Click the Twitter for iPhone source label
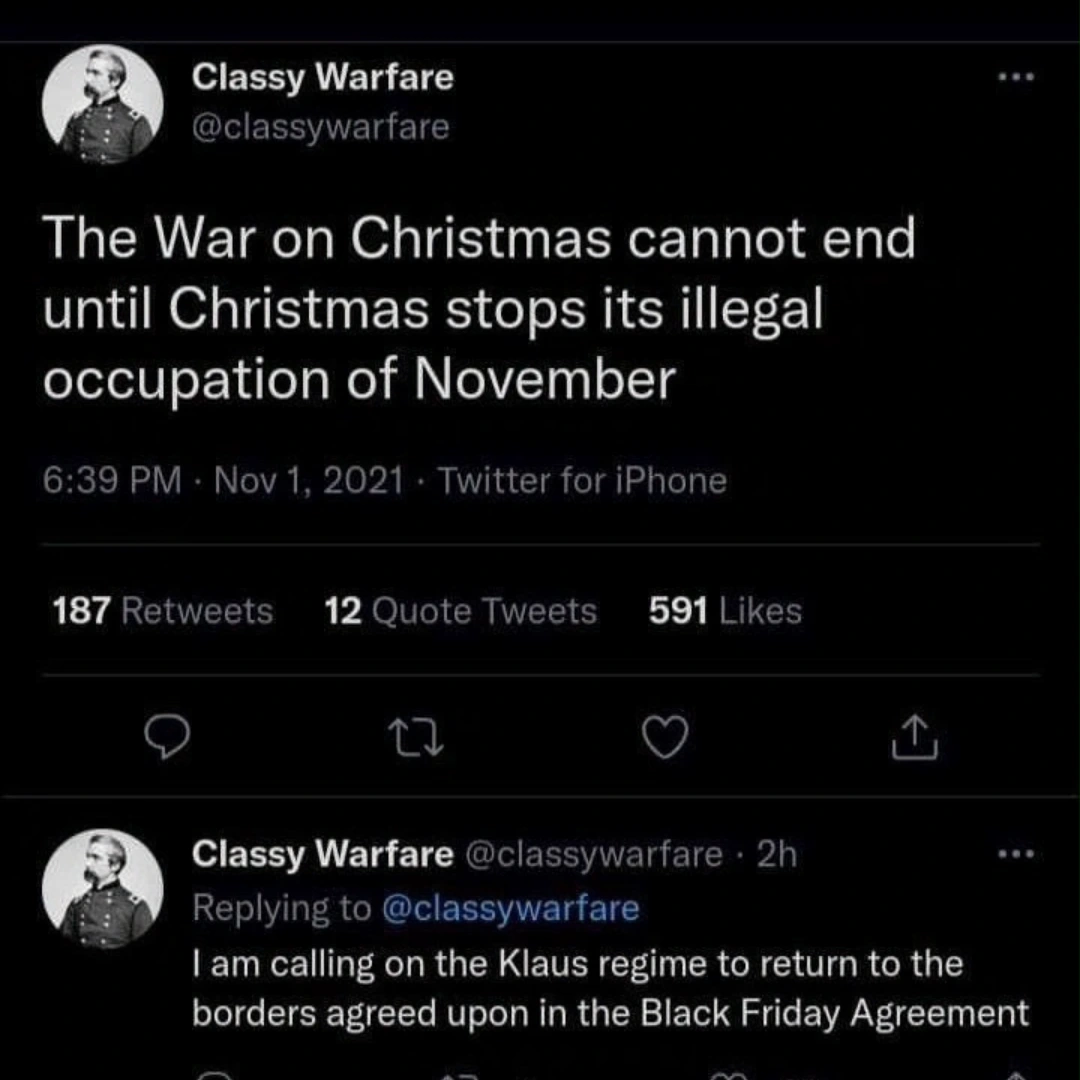This screenshot has height=1080, width=1080. tap(582, 481)
